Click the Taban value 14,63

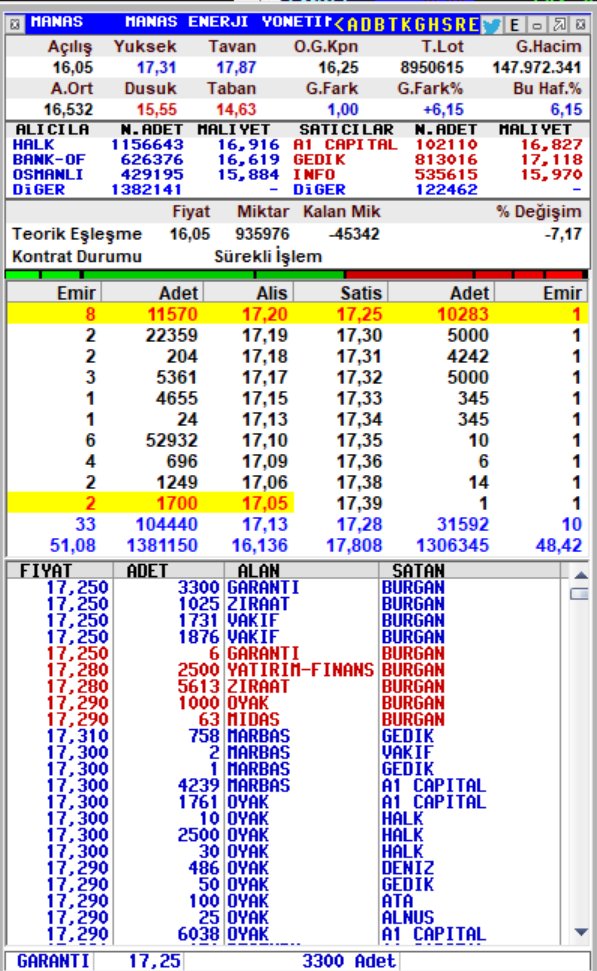(236, 109)
